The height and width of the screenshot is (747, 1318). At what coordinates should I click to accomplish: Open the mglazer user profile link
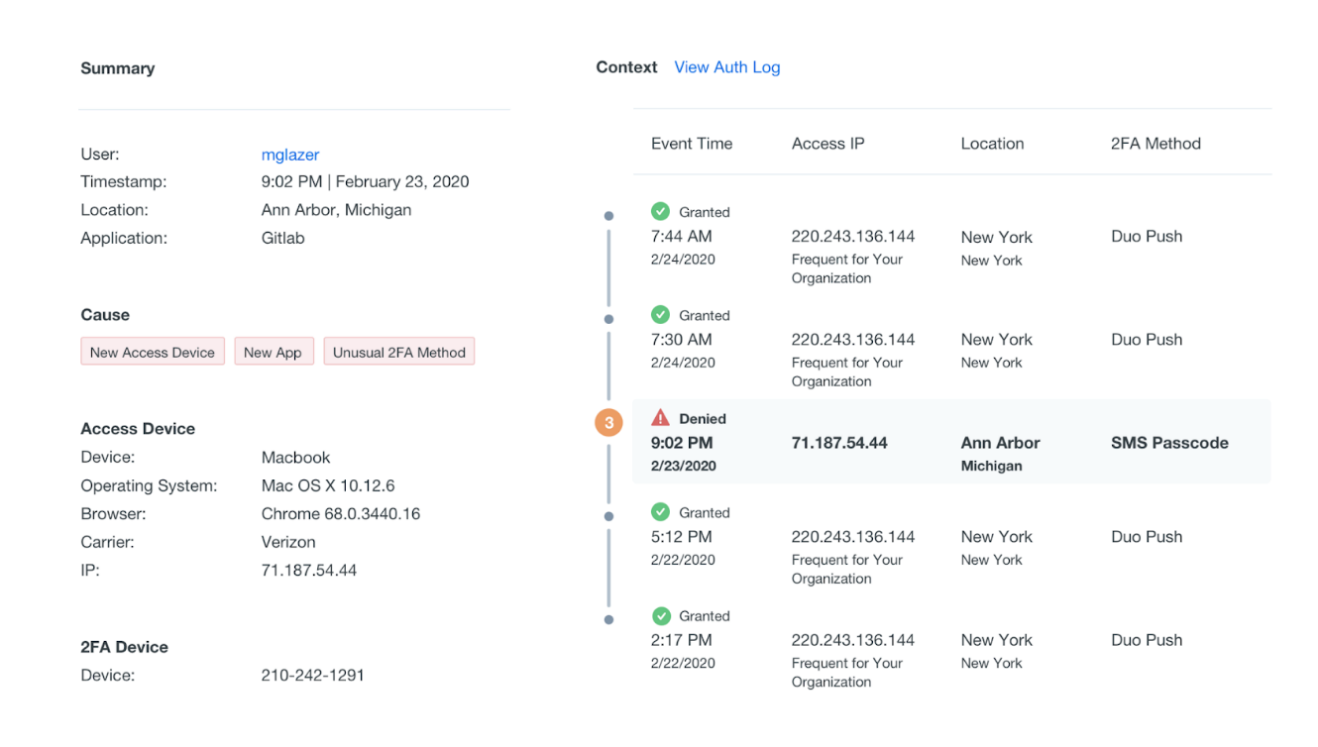pos(290,154)
